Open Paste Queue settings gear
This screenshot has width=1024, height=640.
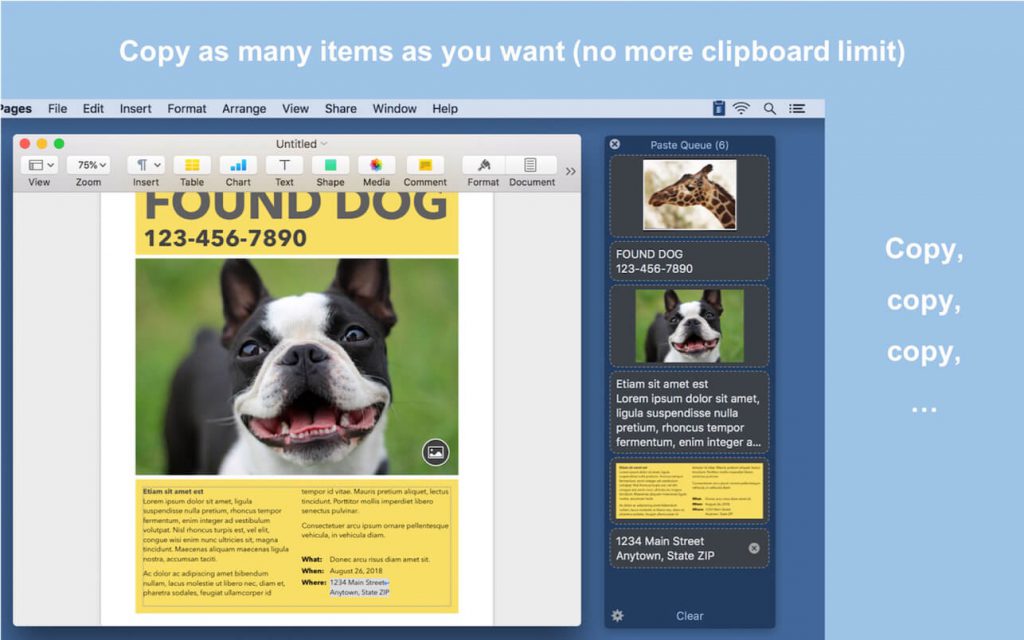coord(618,615)
